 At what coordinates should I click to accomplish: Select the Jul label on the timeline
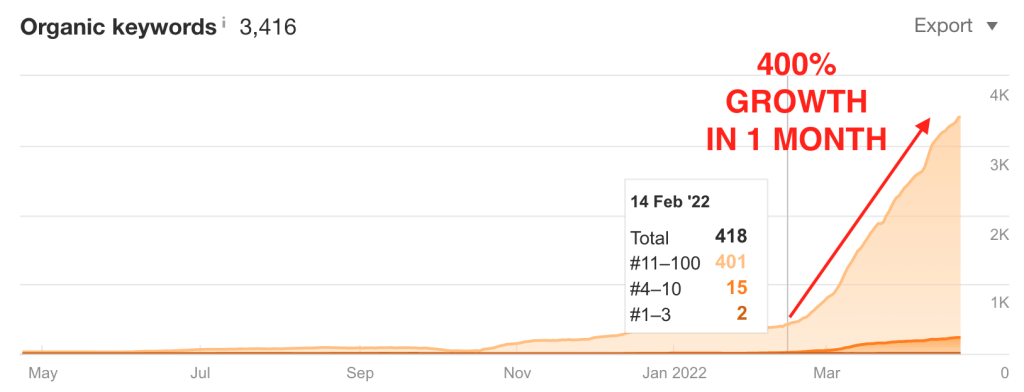tap(200, 373)
